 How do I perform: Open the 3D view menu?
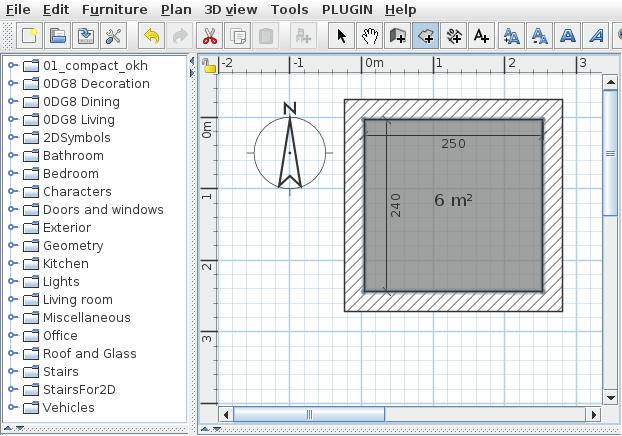pos(231,10)
